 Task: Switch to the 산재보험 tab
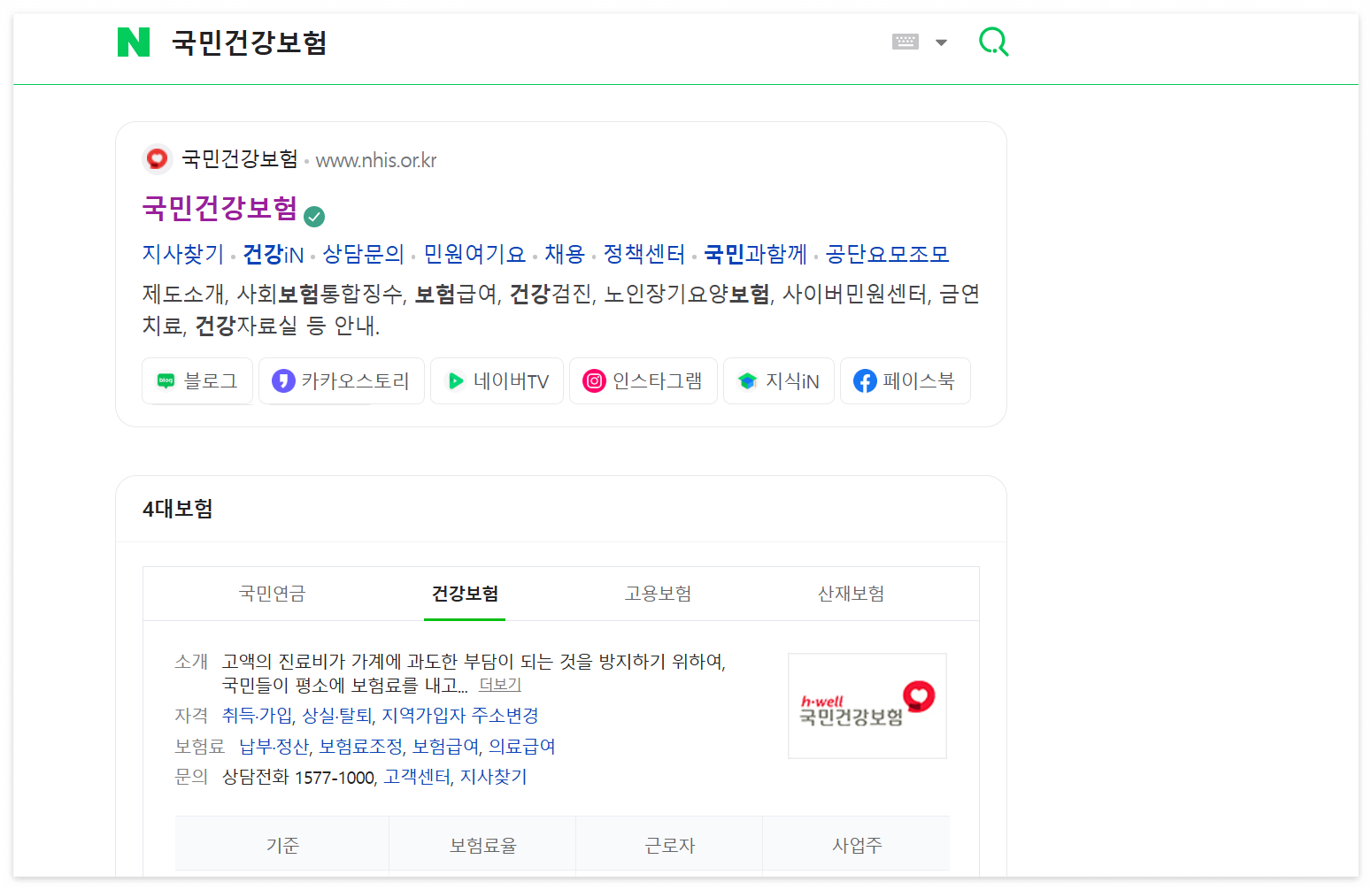click(851, 594)
